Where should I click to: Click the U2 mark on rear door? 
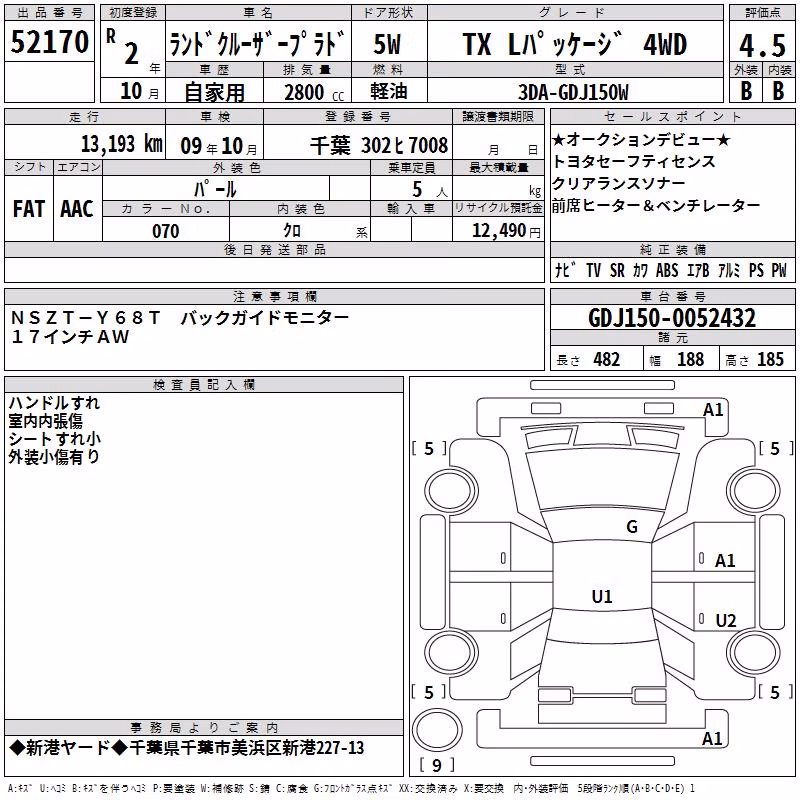tap(726, 620)
